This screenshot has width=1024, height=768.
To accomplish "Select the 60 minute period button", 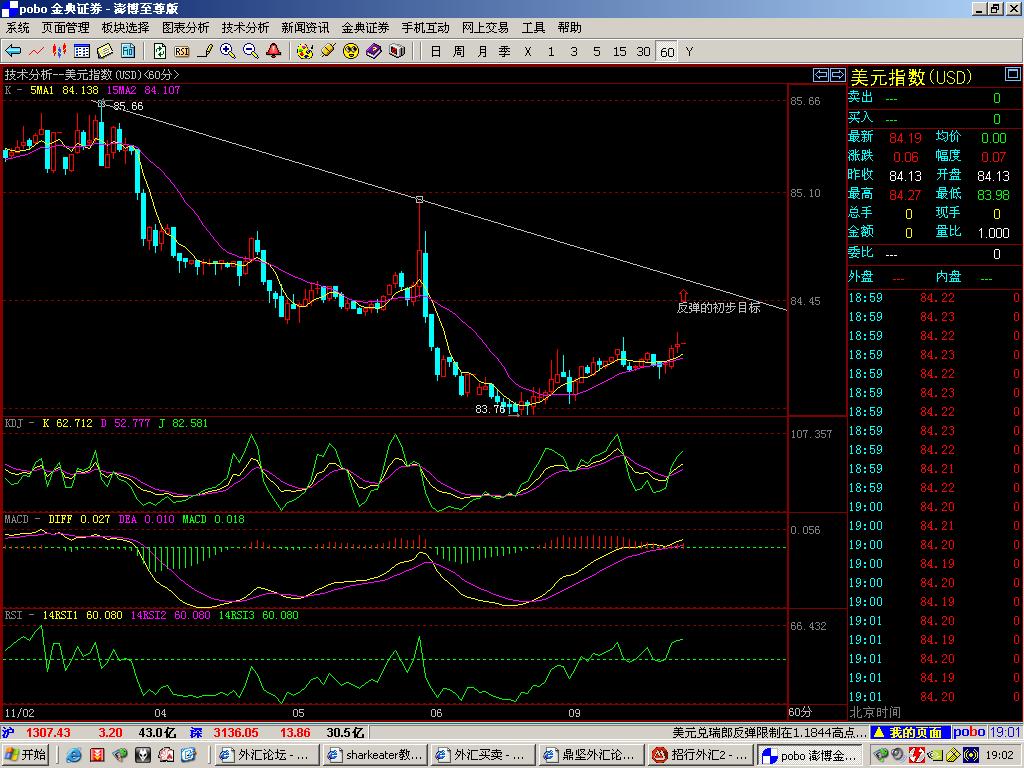I will tap(667, 52).
